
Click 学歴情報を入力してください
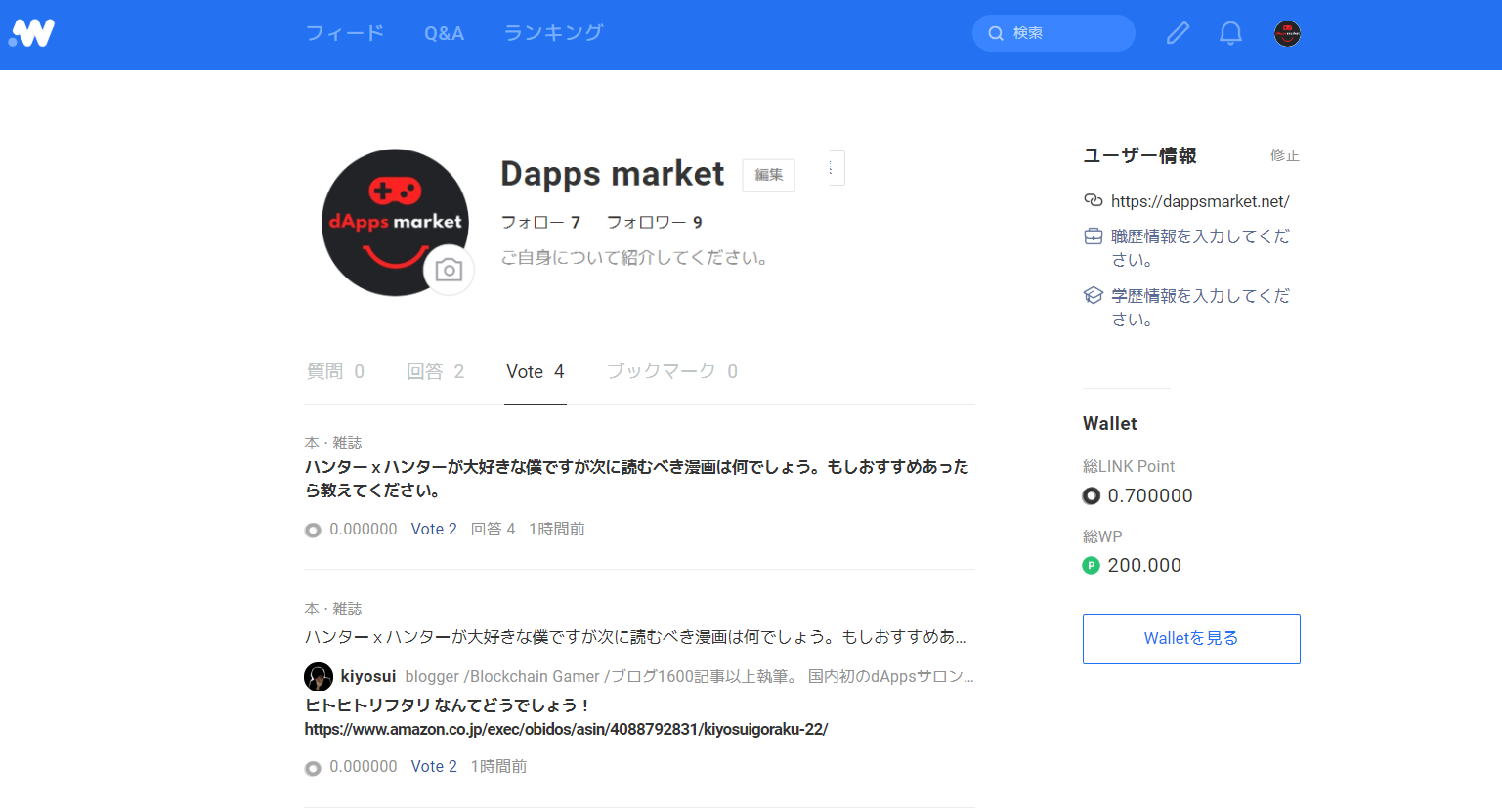tap(1200, 307)
